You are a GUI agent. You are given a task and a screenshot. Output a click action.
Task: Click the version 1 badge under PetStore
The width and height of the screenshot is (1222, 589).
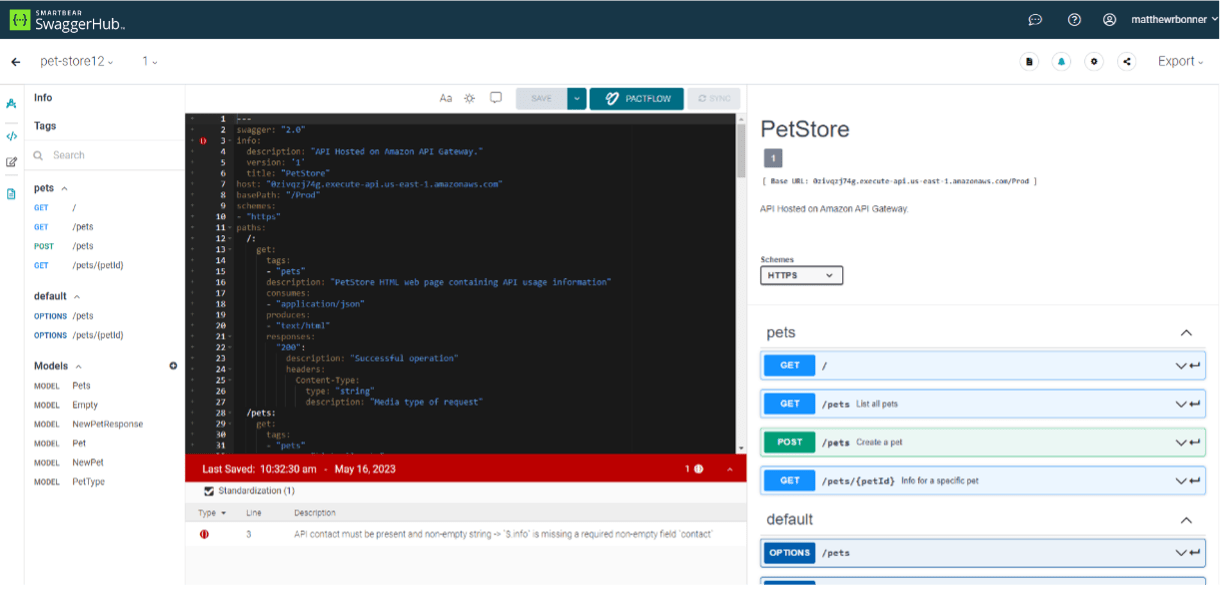773,158
